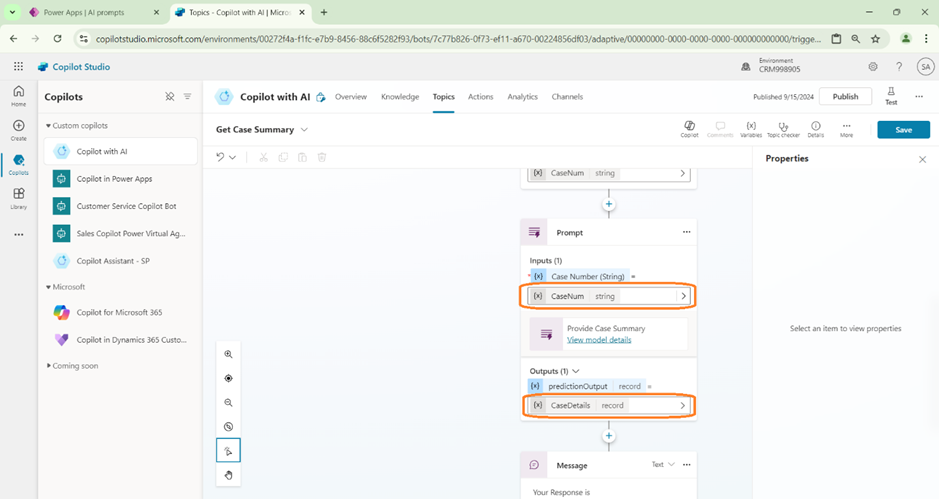Screen dimensions: 939x499
Task: Open the Test copilot pane
Action: [890, 95]
